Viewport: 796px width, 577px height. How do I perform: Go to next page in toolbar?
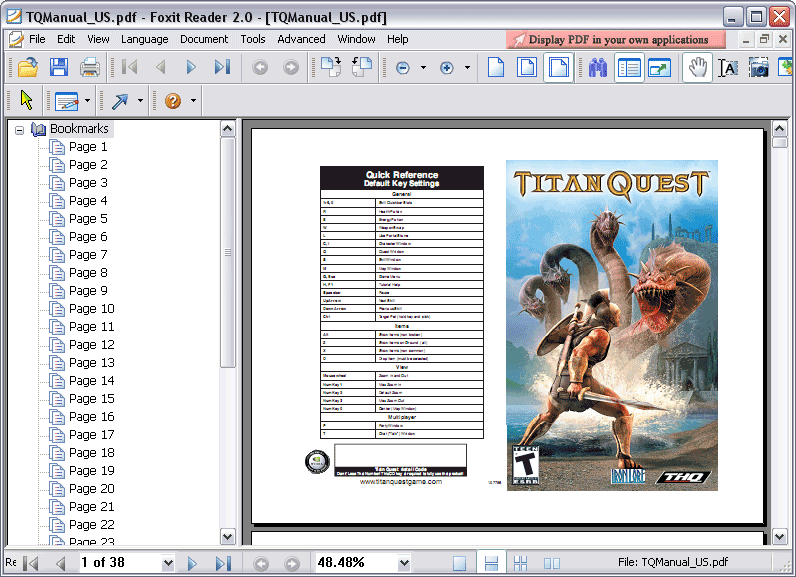191,68
